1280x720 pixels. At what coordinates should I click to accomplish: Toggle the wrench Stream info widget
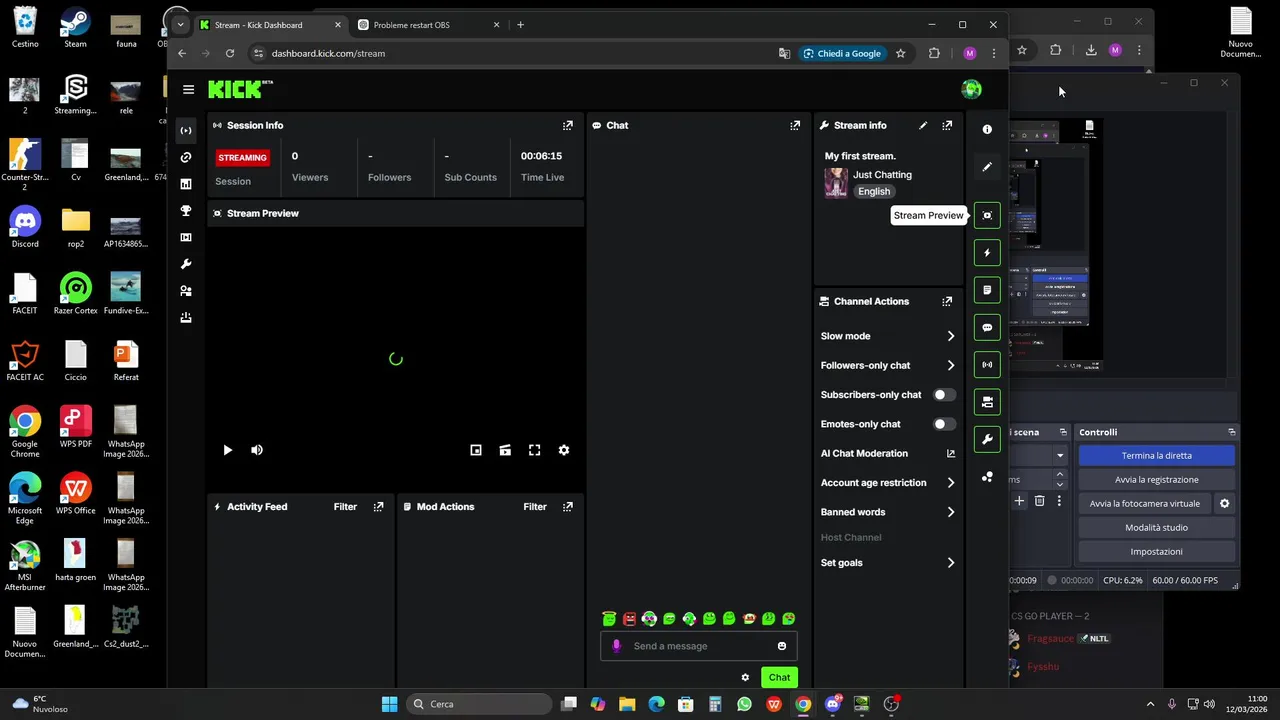987,440
